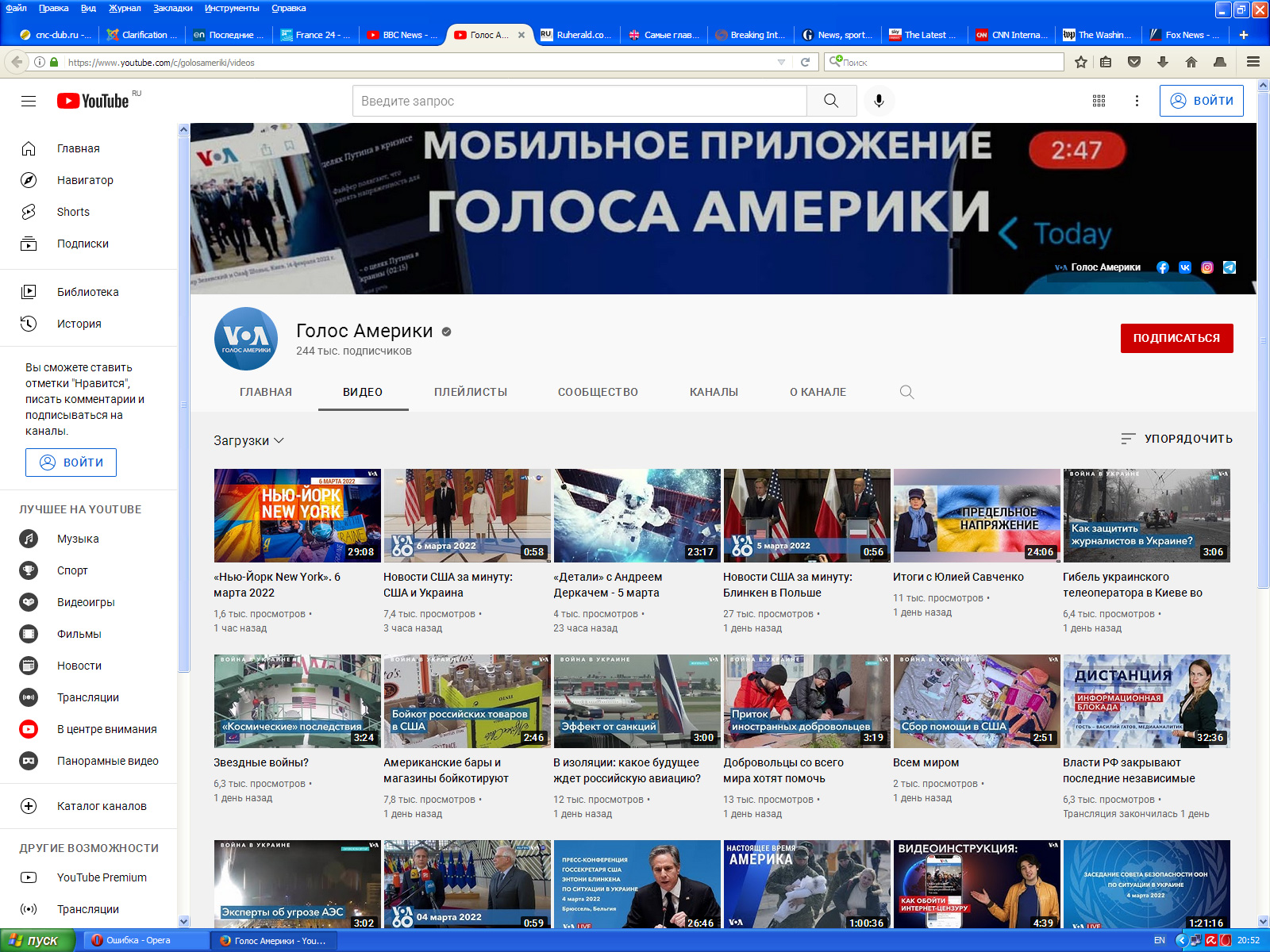Open the Facebook link on channel banner
This screenshot has height=952, width=1270.
tap(1162, 267)
